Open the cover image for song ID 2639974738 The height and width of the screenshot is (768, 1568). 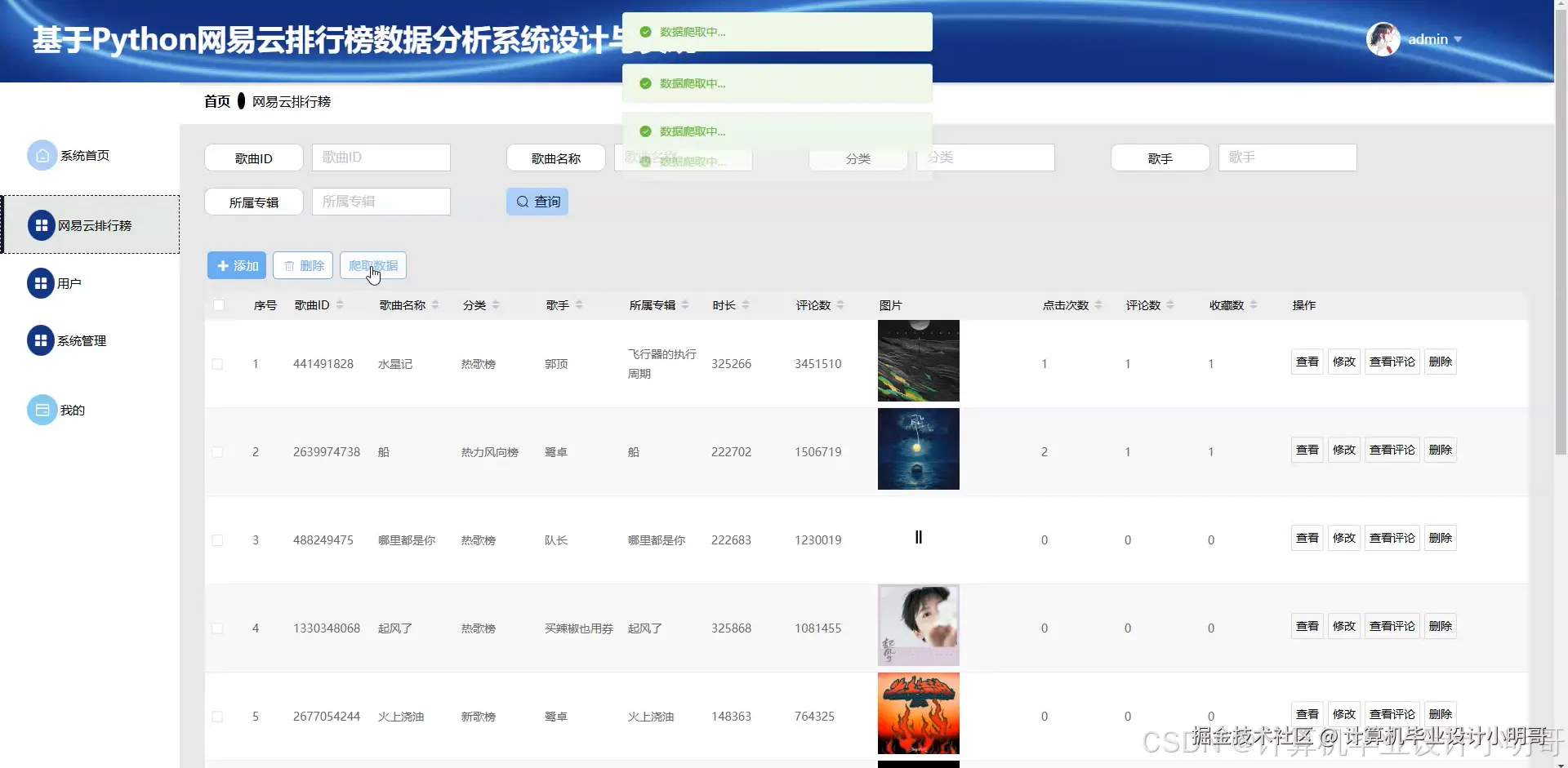tap(919, 449)
